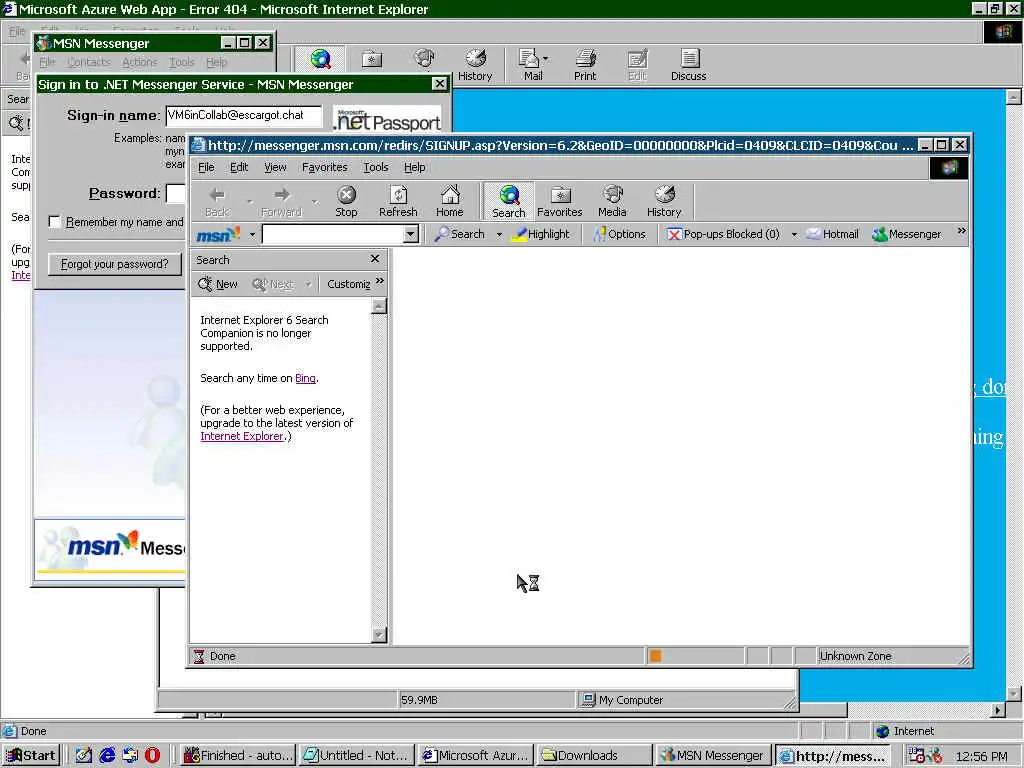Click Search pane scrollbar down arrow

click(379, 634)
